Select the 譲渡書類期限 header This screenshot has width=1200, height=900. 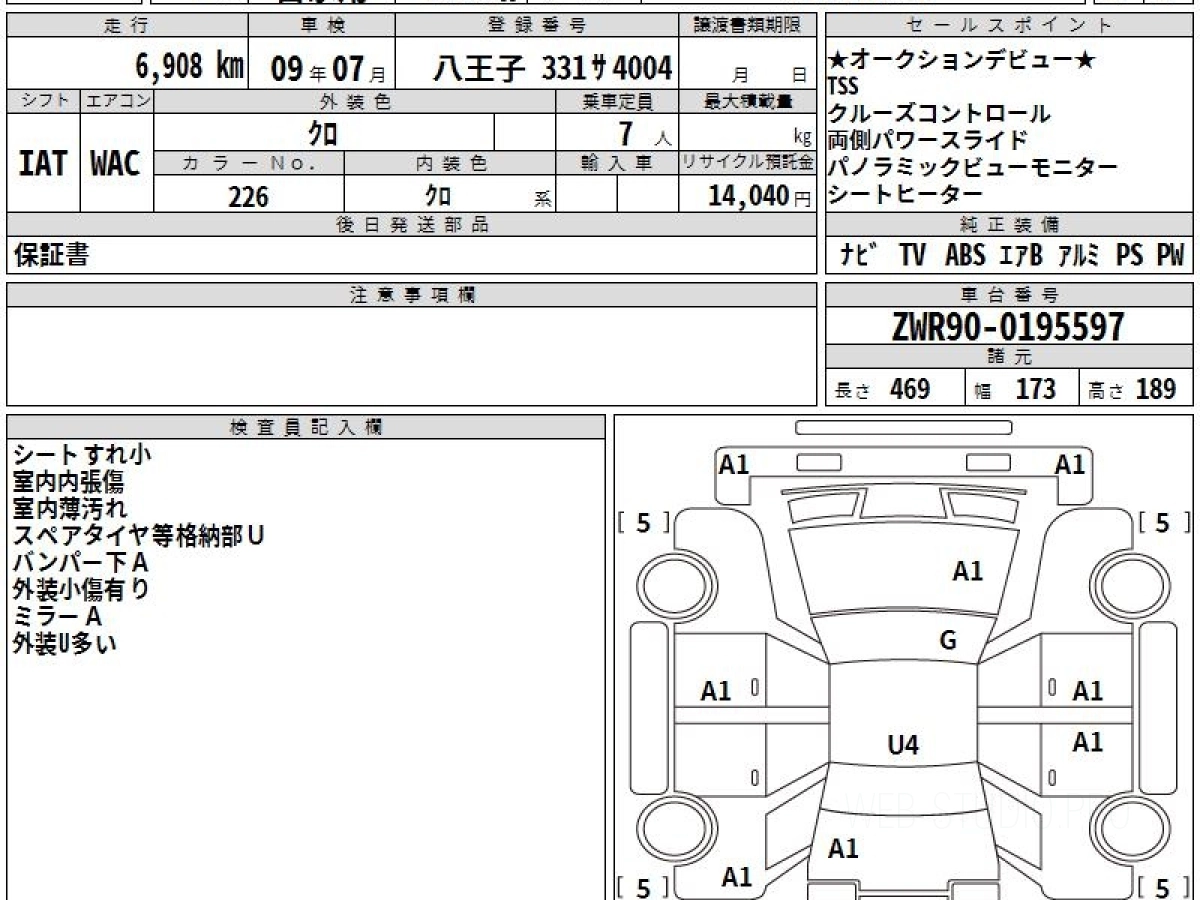point(748,26)
